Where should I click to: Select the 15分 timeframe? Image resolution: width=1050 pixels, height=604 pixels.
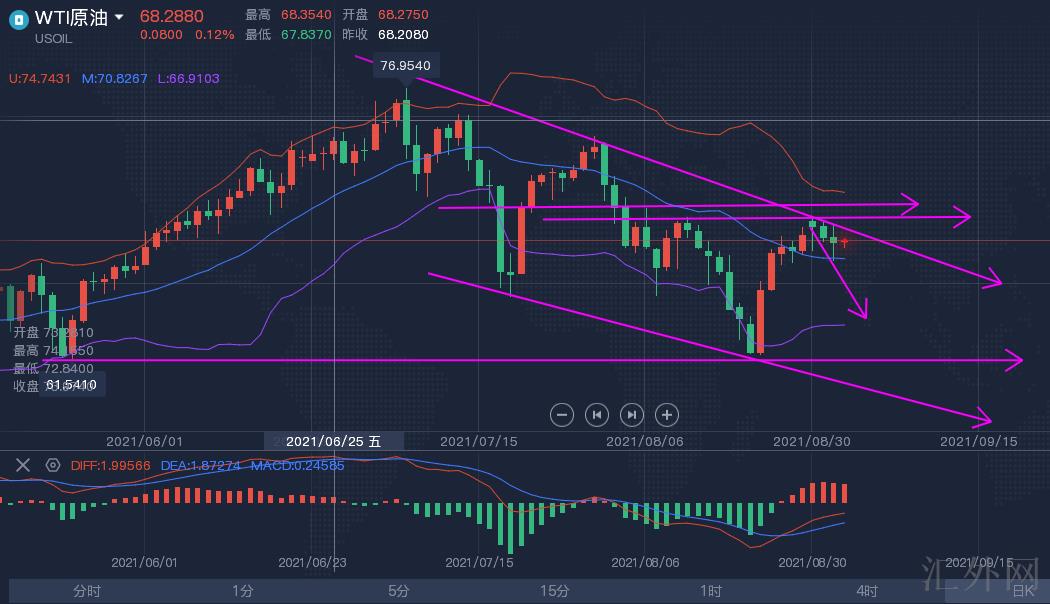point(555,591)
